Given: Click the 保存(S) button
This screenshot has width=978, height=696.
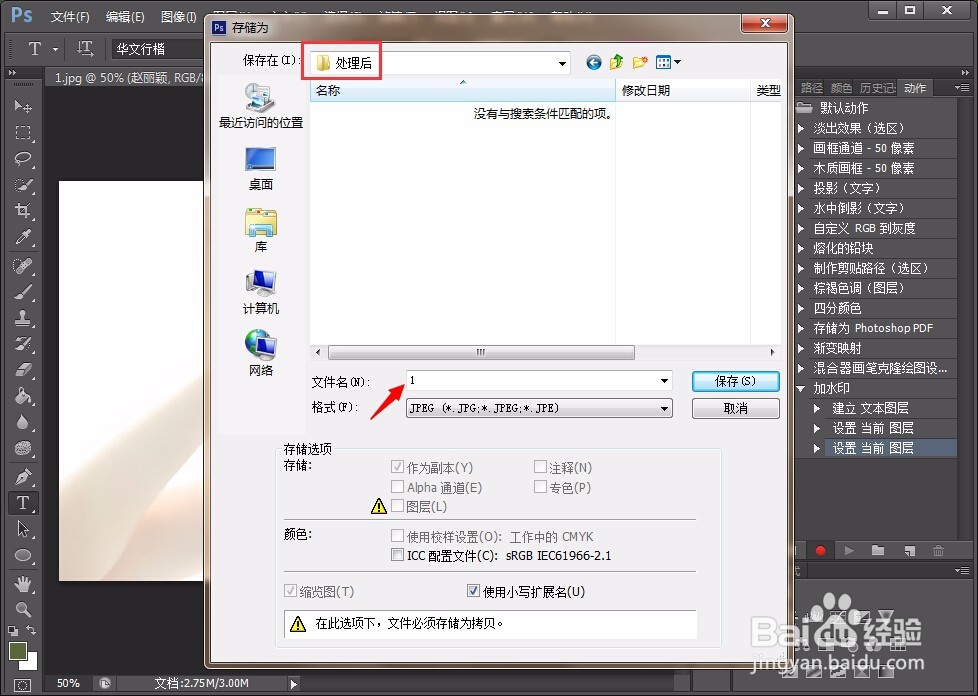Looking at the screenshot, I should (x=735, y=381).
